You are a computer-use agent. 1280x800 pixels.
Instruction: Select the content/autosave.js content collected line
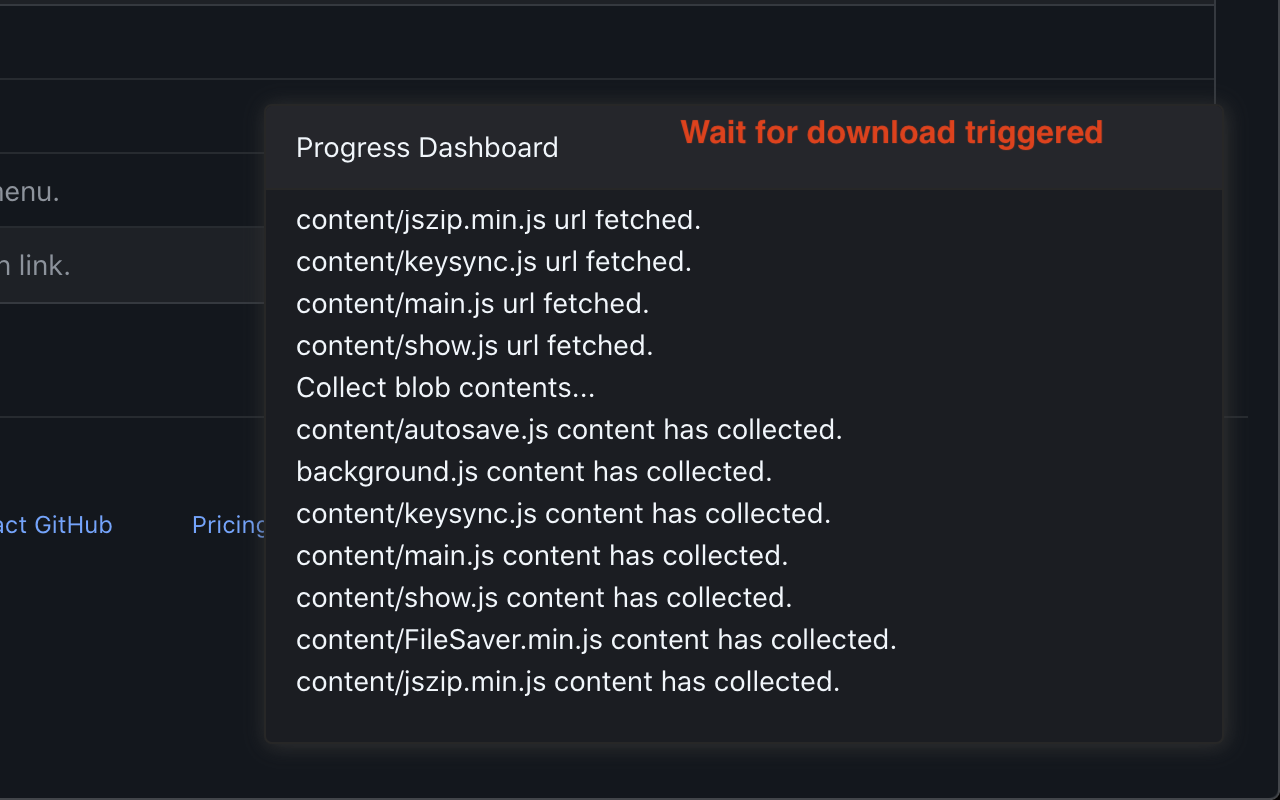pos(569,430)
